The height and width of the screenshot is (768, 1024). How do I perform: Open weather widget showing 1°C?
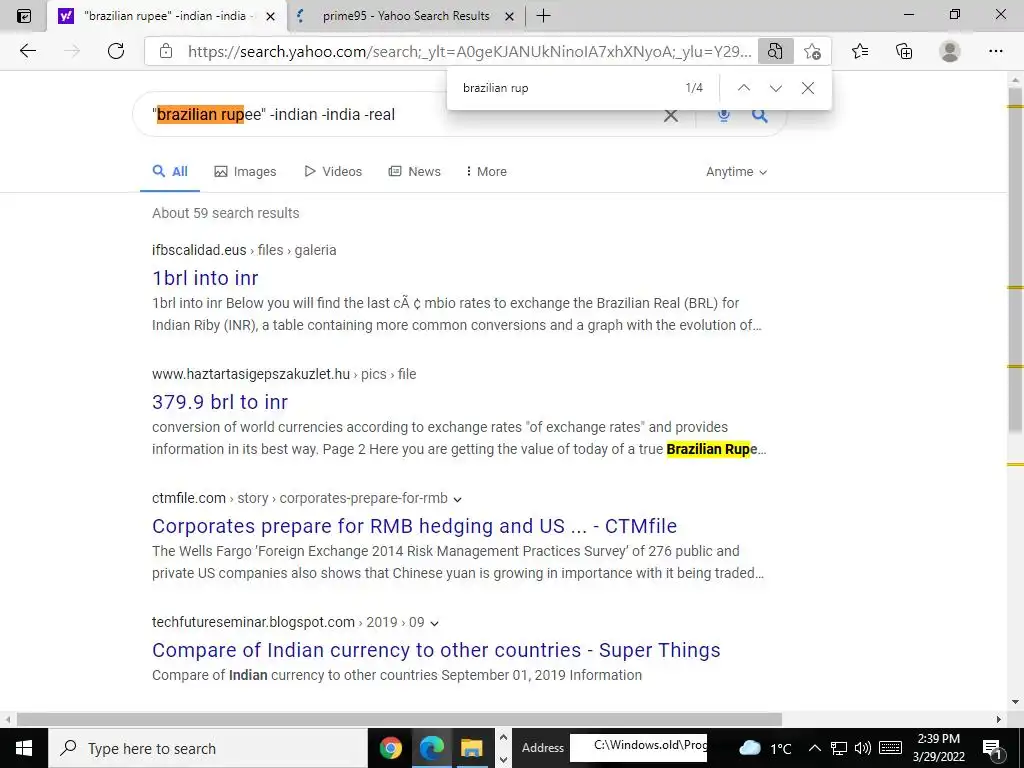(x=765, y=748)
